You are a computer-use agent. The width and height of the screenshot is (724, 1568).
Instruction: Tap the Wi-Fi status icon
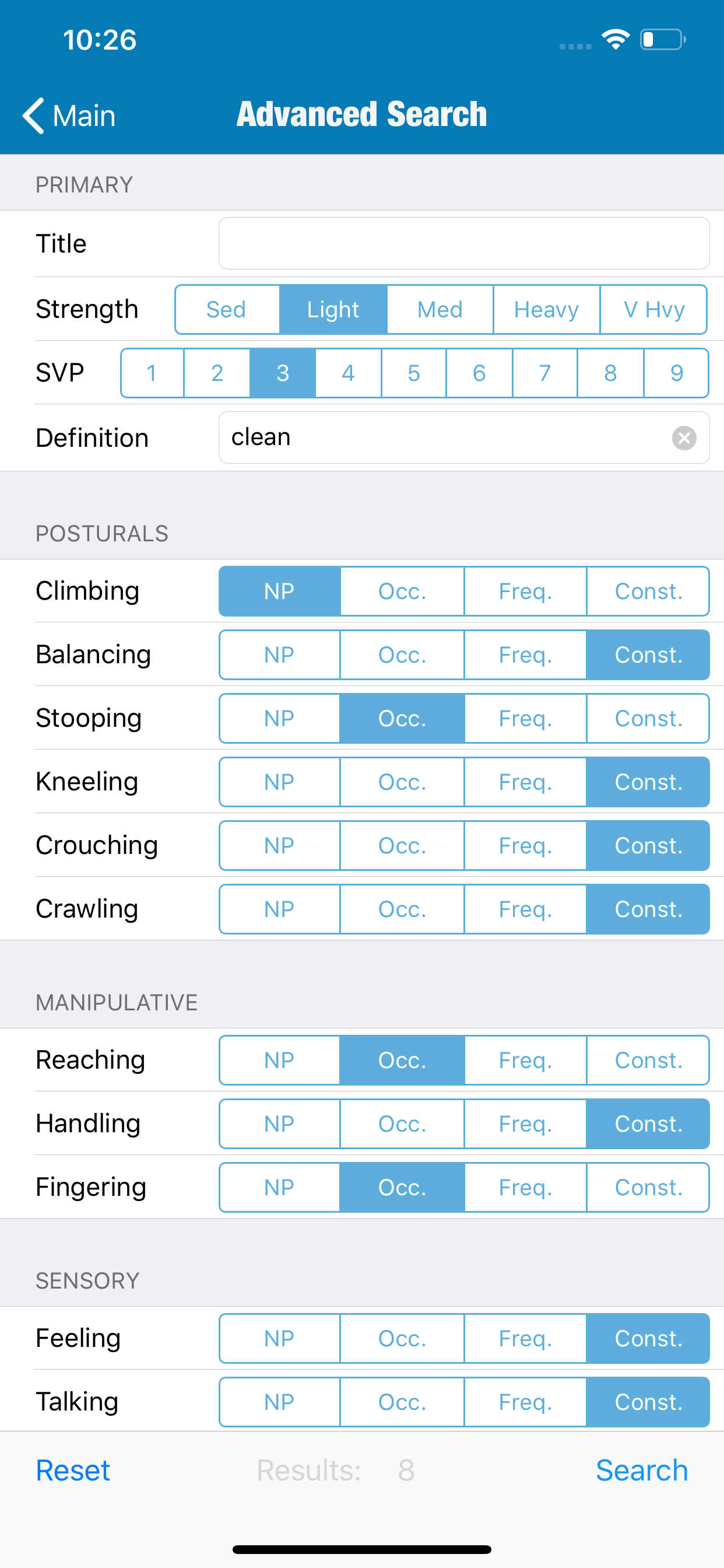click(x=615, y=40)
